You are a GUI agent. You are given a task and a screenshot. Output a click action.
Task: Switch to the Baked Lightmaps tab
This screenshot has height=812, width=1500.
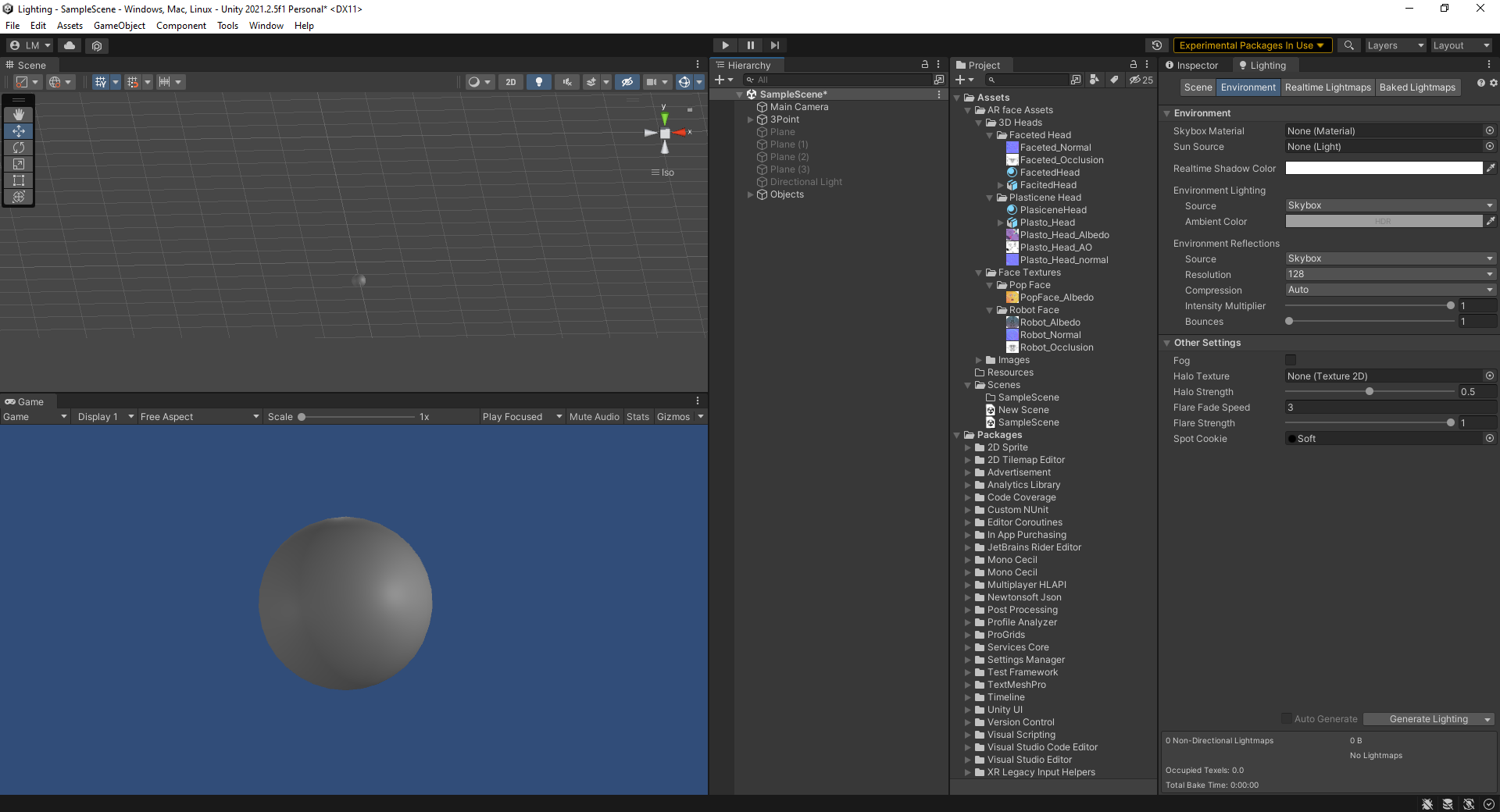(x=1418, y=87)
